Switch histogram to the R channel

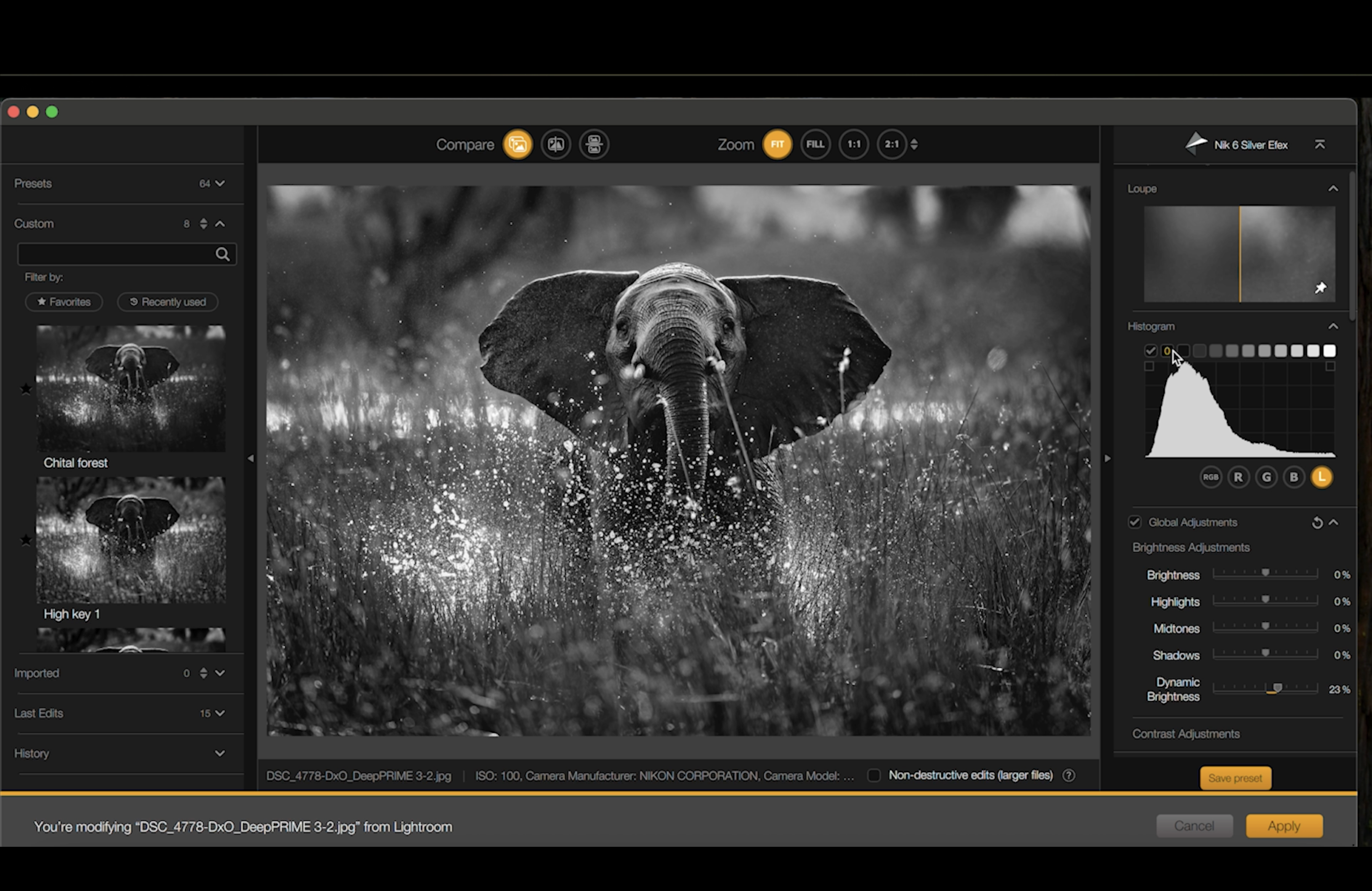(1238, 477)
